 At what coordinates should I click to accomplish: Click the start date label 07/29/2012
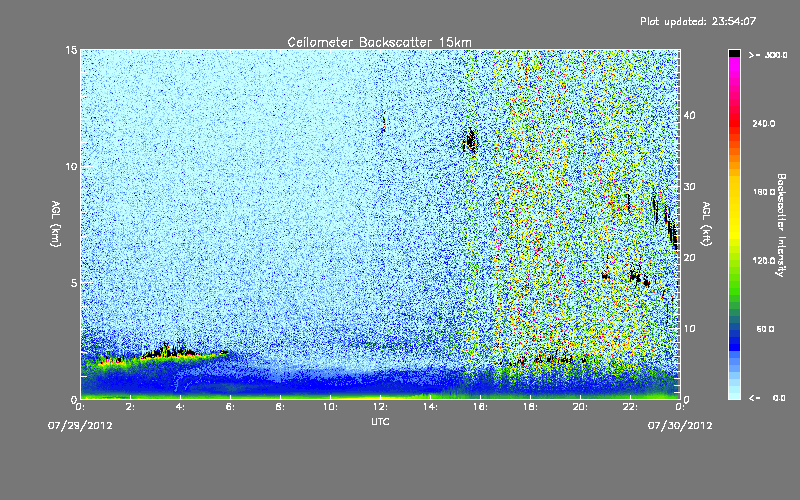point(80,425)
